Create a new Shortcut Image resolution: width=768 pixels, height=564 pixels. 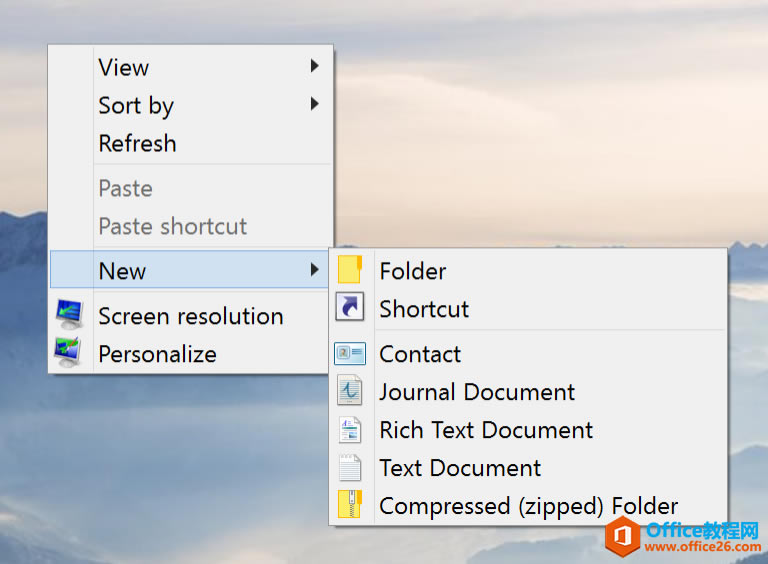tap(528, 308)
